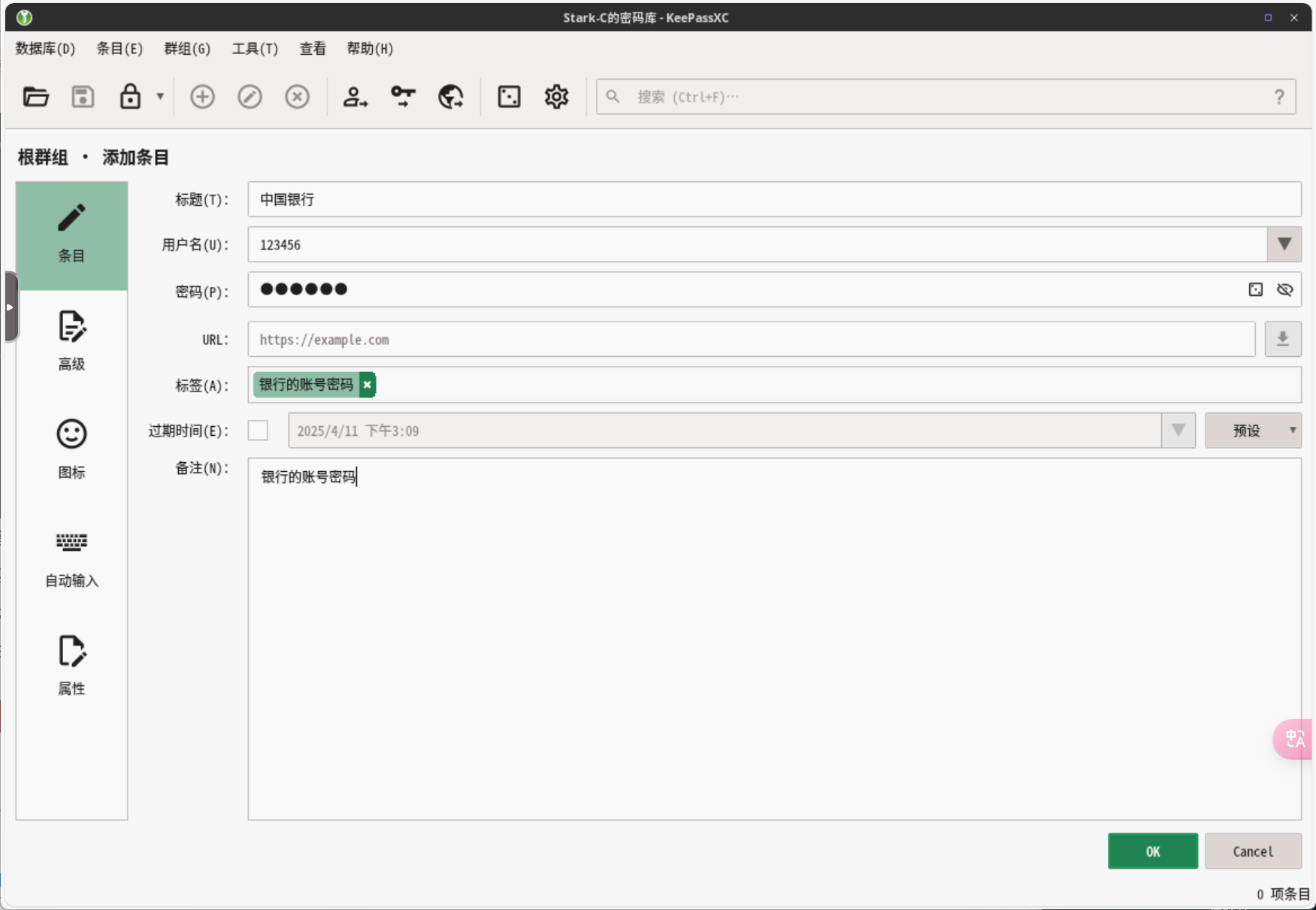Image resolution: width=1316 pixels, height=910 pixels.
Task: Click the save database floppy icon
Action: tap(83, 97)
